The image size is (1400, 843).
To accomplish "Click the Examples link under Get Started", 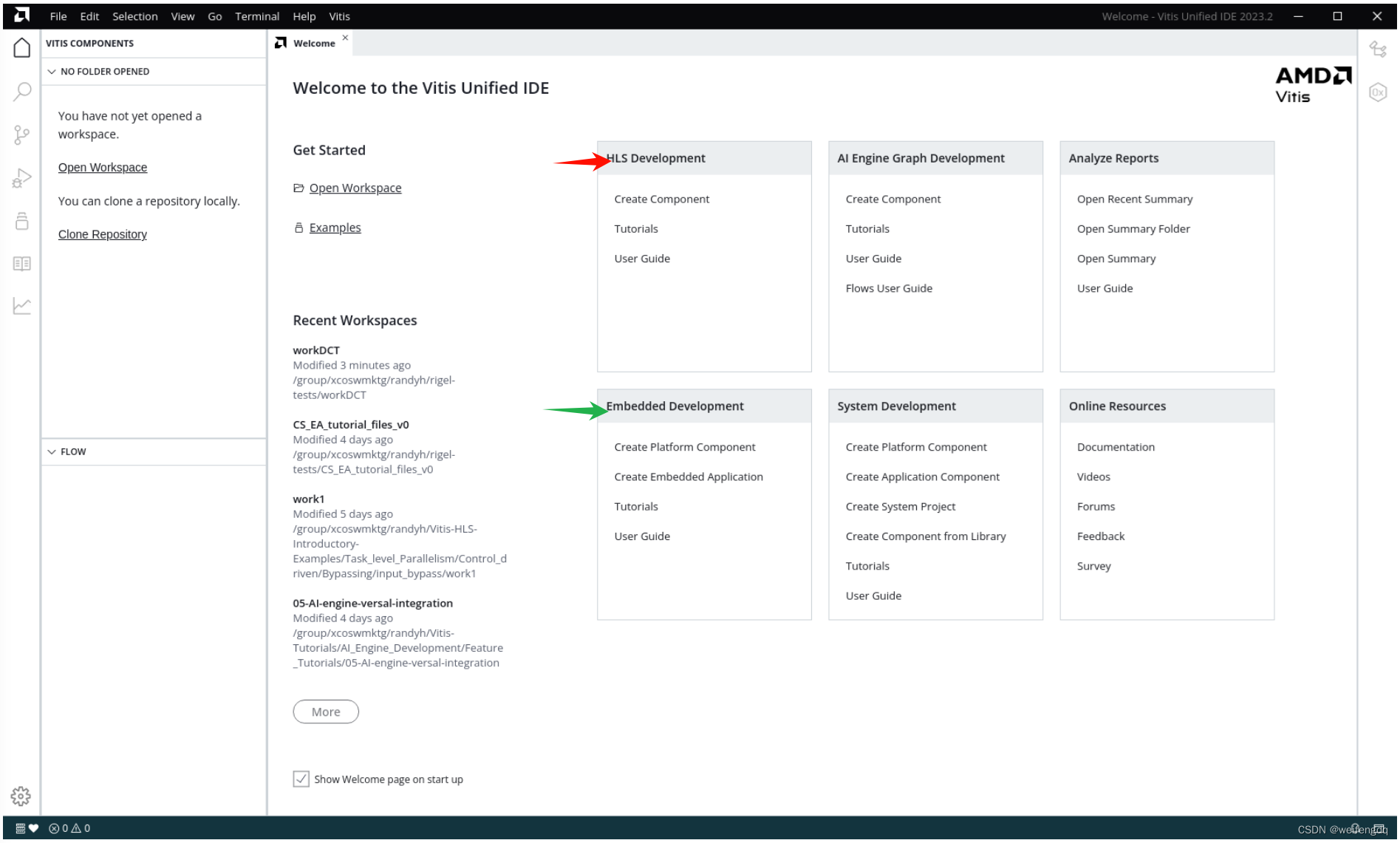I will click(x=335, y=228).
